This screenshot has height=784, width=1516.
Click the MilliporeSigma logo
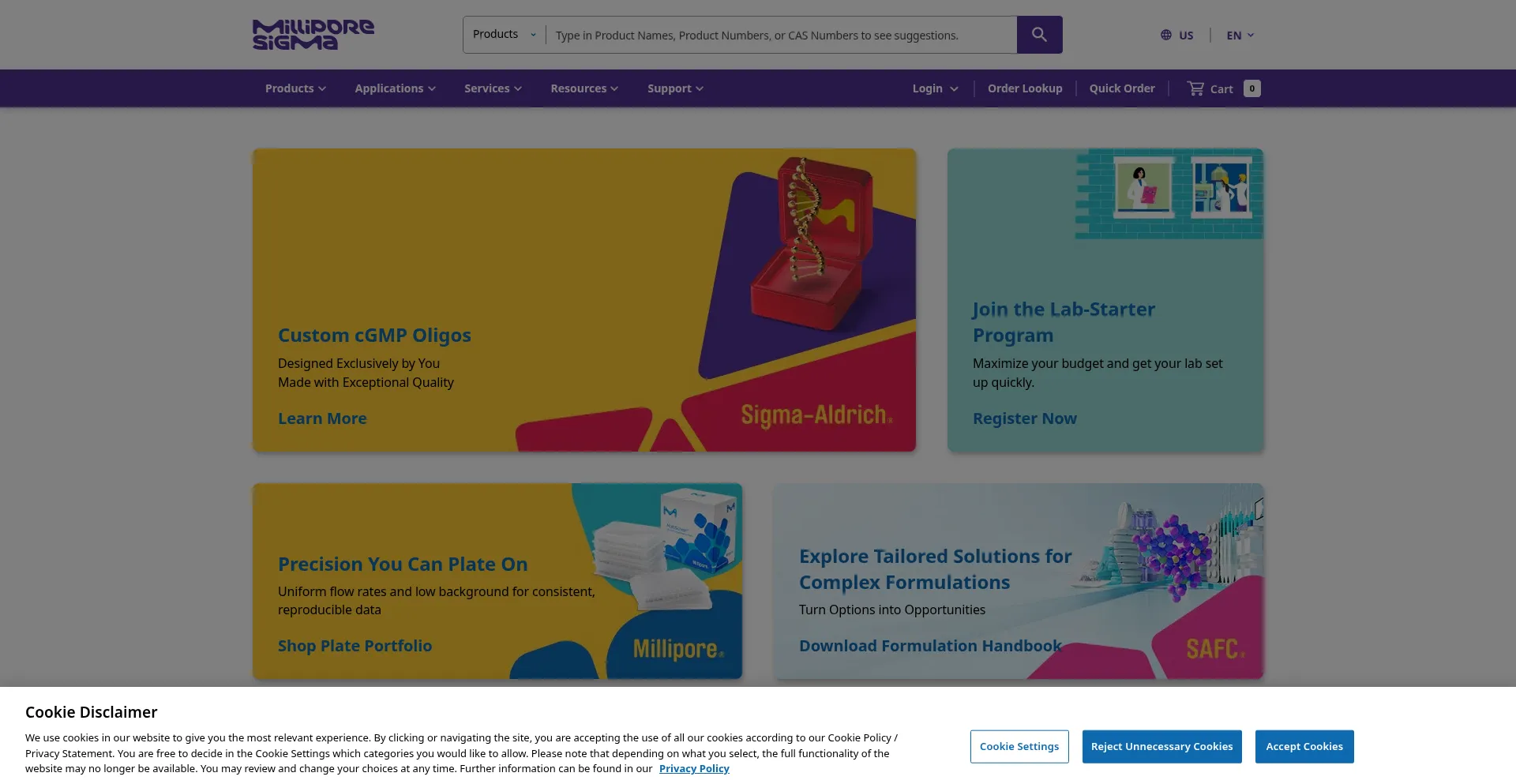pyautogui.click(x=313, y=35)
